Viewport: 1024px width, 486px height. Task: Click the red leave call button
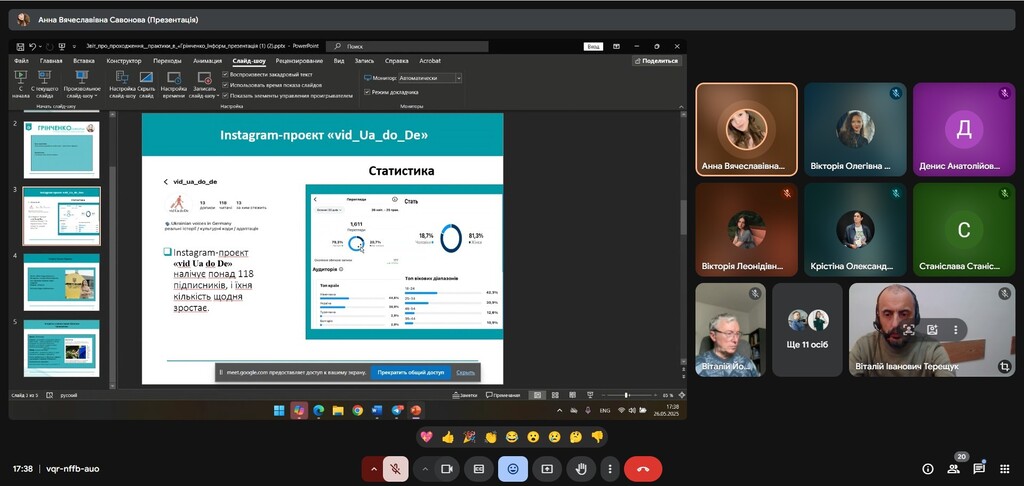(x=642, y=468)
